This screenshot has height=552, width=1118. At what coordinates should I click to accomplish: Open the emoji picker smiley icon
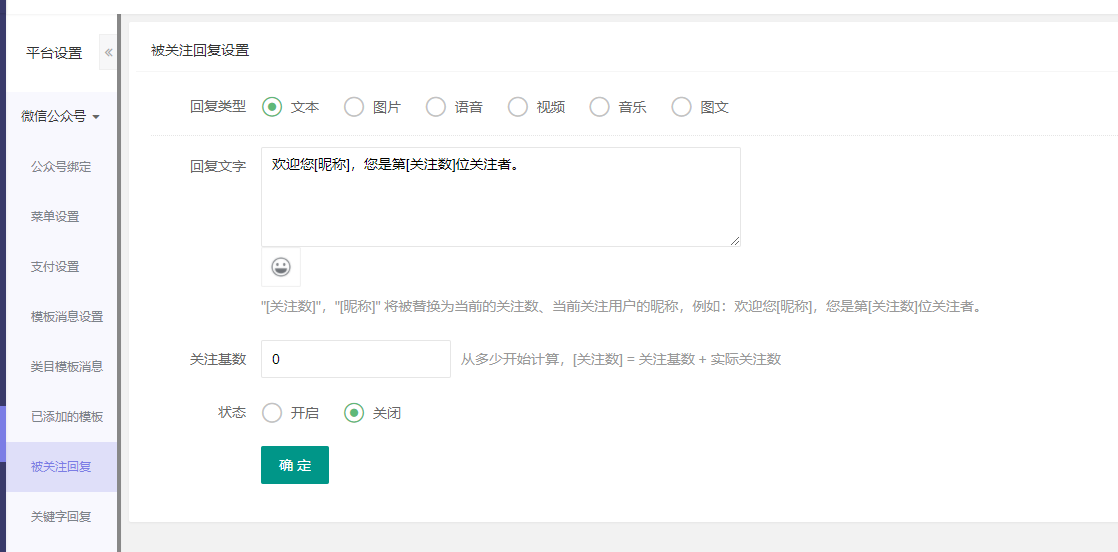tap(281, 267)
